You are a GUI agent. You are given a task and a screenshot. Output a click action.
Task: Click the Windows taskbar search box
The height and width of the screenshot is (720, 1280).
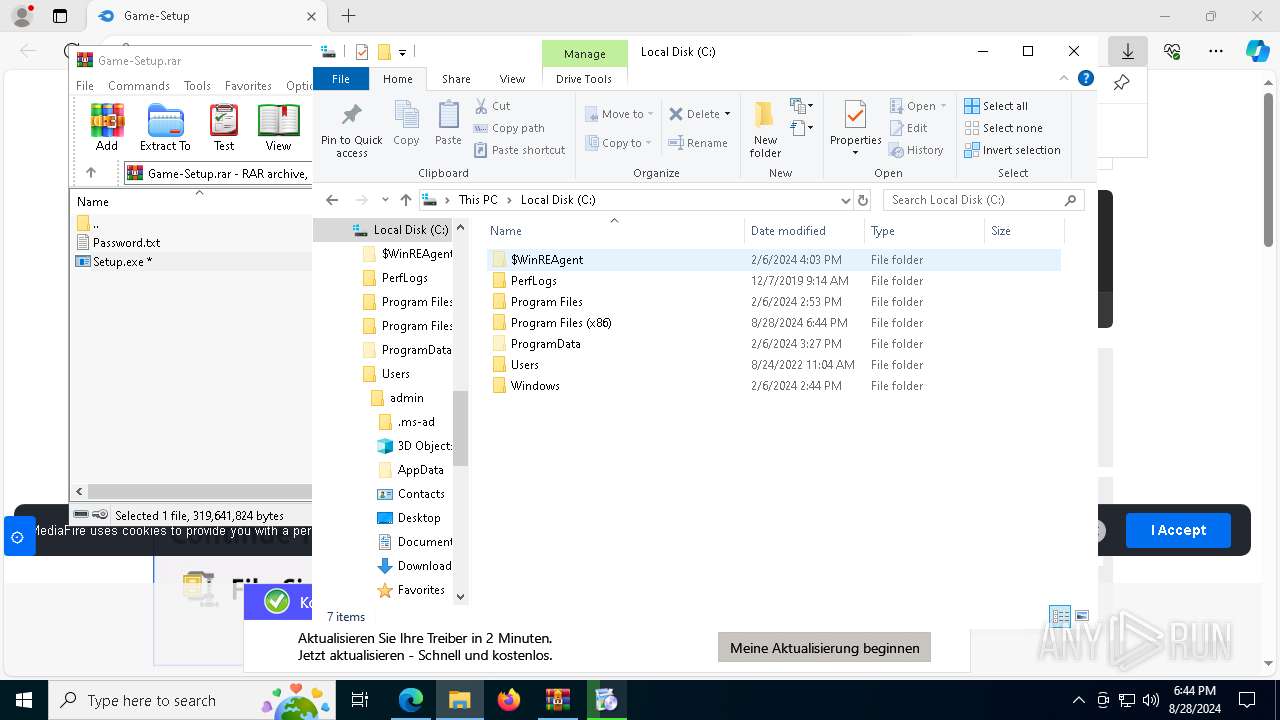coord(193,700)
